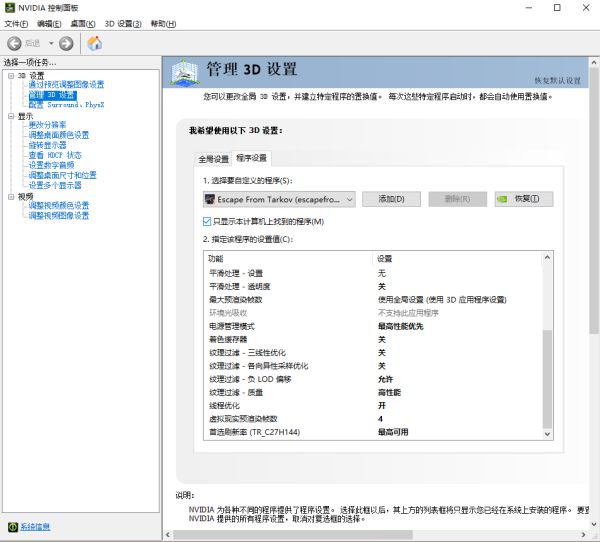Open the 3D 设置 menu in menu bar
The width and height of the screenshot is (600, 542).
tap(124, 23)
